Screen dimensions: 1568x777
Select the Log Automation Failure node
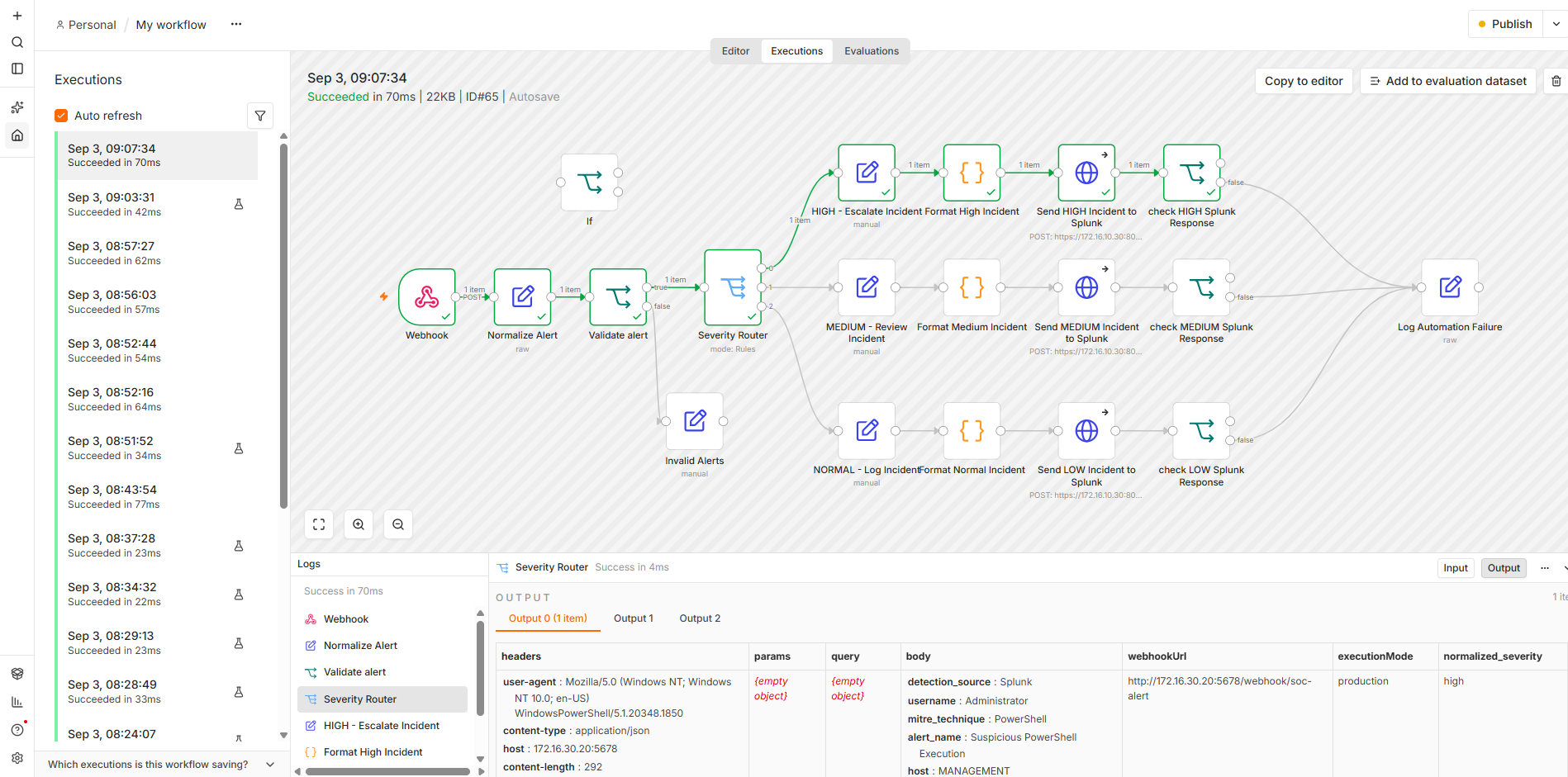(x=1450, y=287)
